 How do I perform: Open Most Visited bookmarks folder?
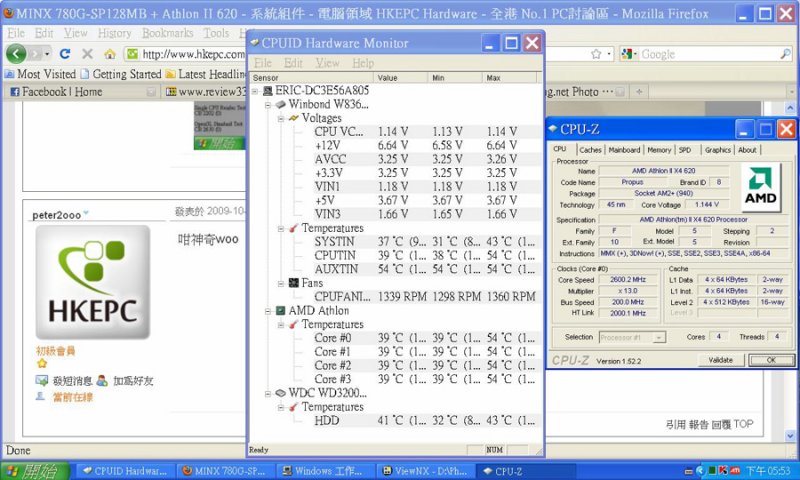(40, 74)
